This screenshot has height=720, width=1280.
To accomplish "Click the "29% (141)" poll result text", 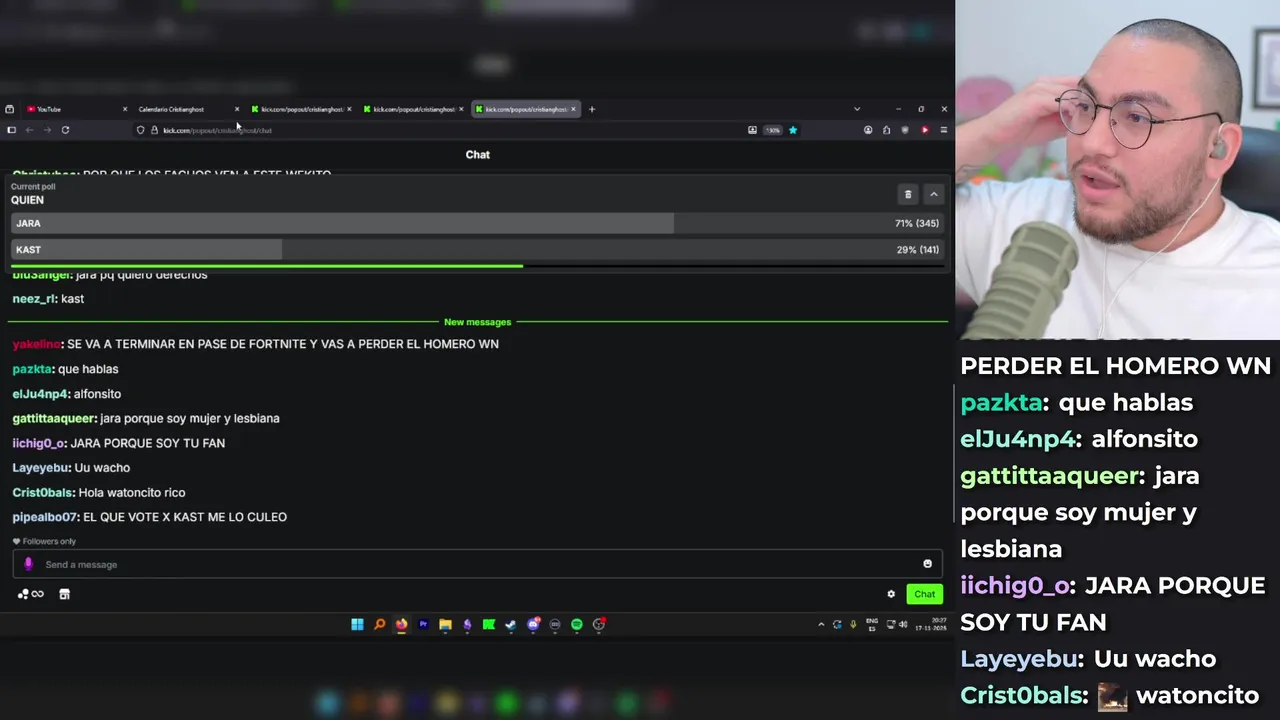I will coord(917,249).
